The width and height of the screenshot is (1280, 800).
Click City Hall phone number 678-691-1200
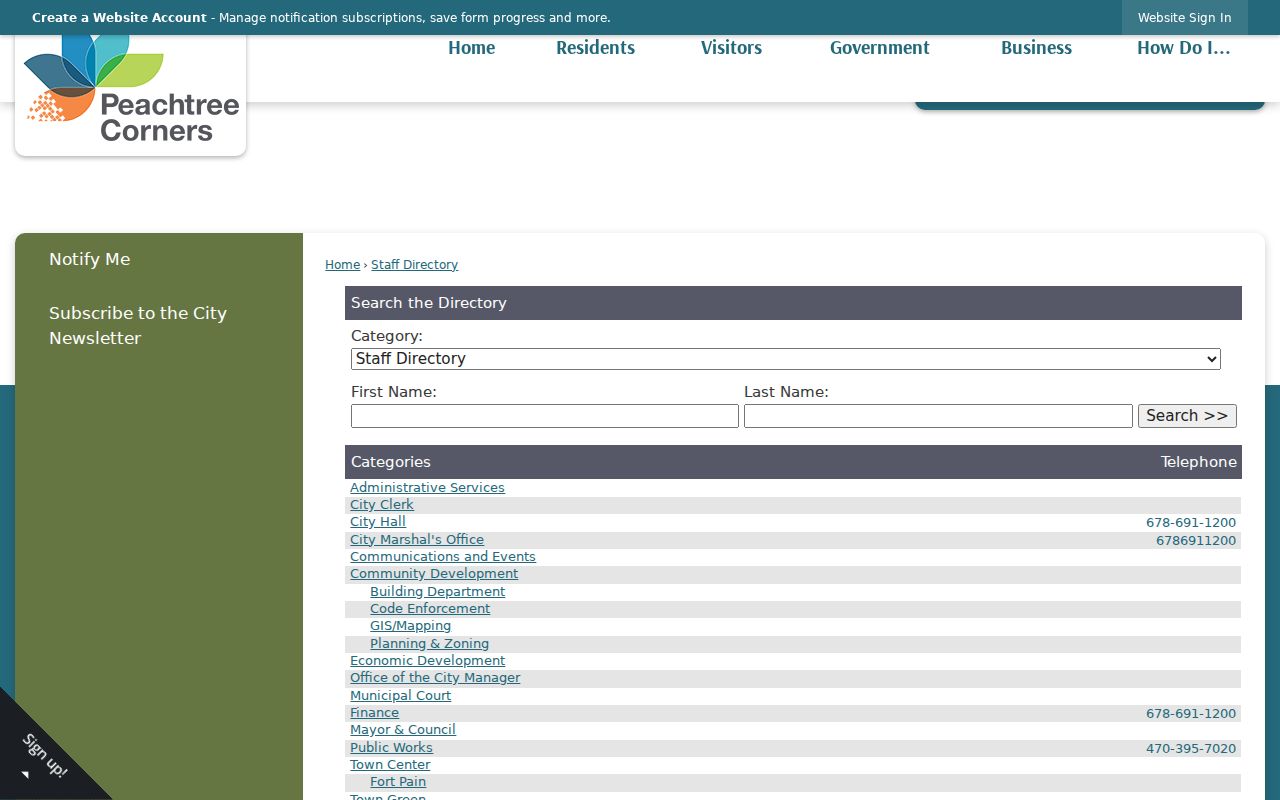(x=1191, y=523)
